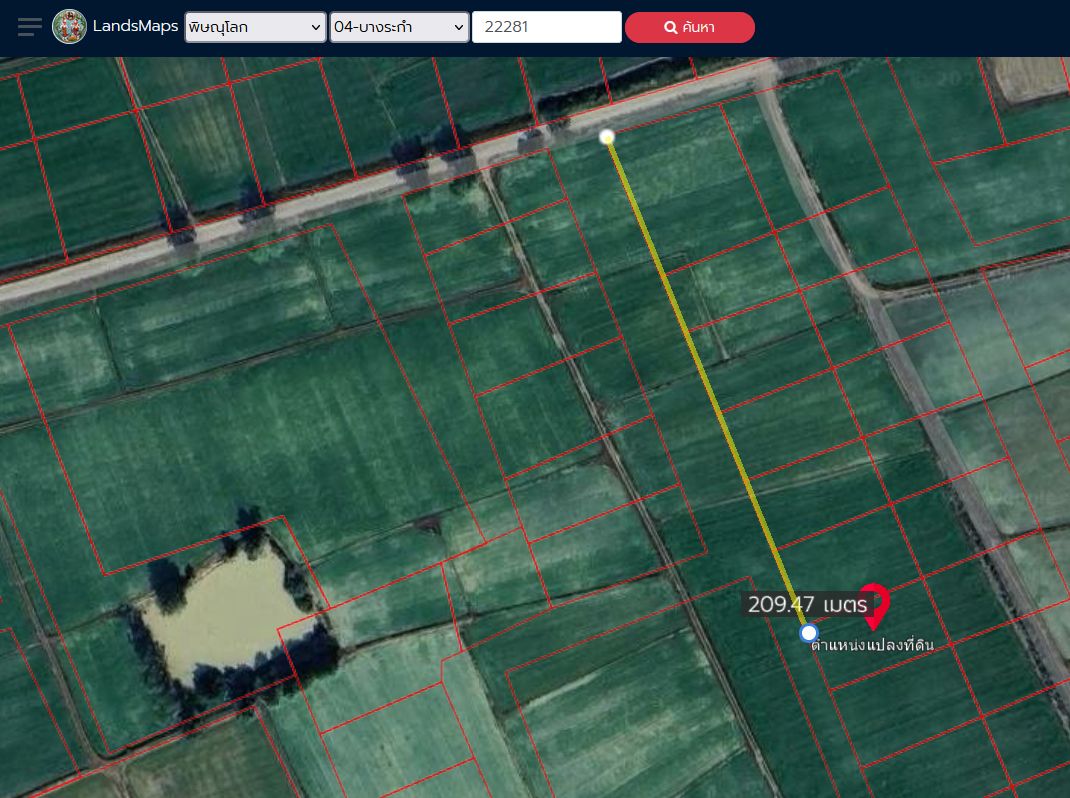Focus the parcel number field showing 22281

[547, 27]
